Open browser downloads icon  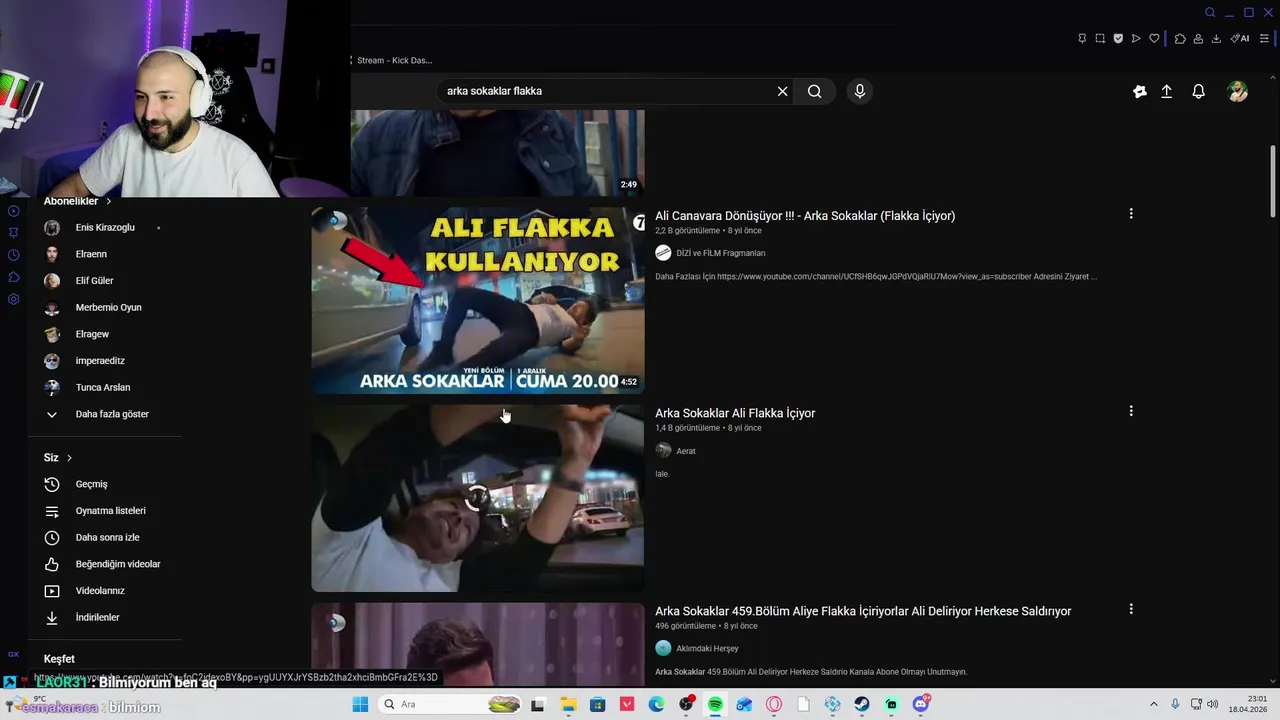coord(1216,38)
